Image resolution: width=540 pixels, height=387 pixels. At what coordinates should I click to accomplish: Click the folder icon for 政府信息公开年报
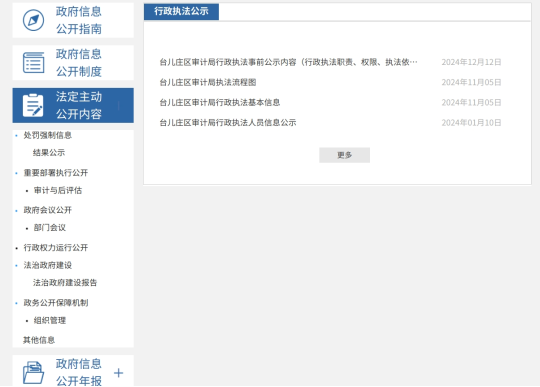[33, 373]
